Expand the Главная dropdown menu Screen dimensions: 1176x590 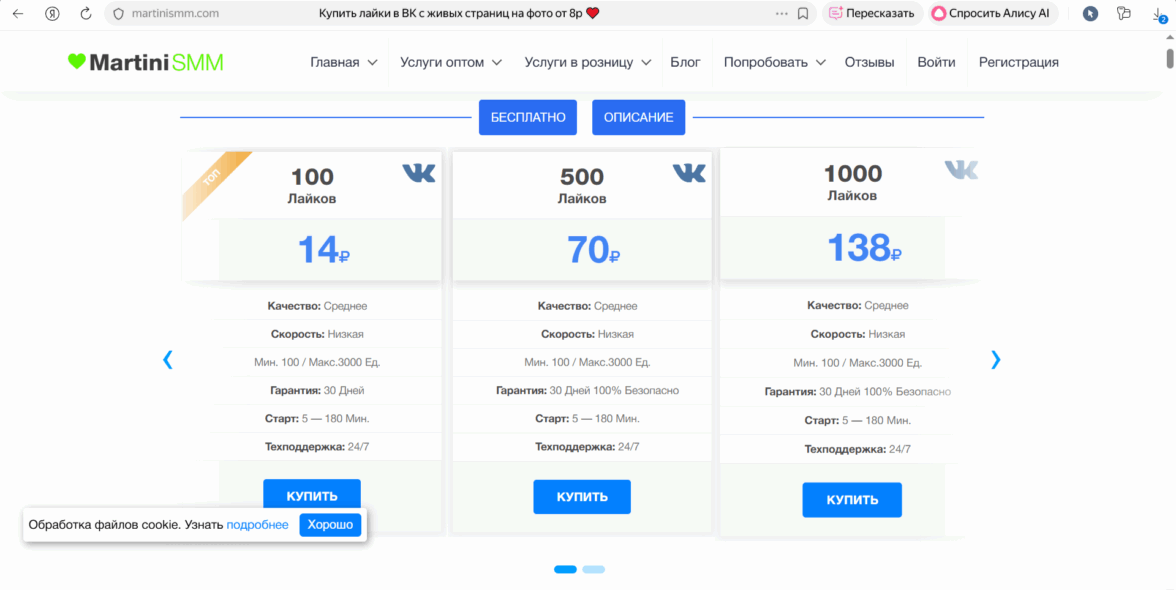[343, 62]
